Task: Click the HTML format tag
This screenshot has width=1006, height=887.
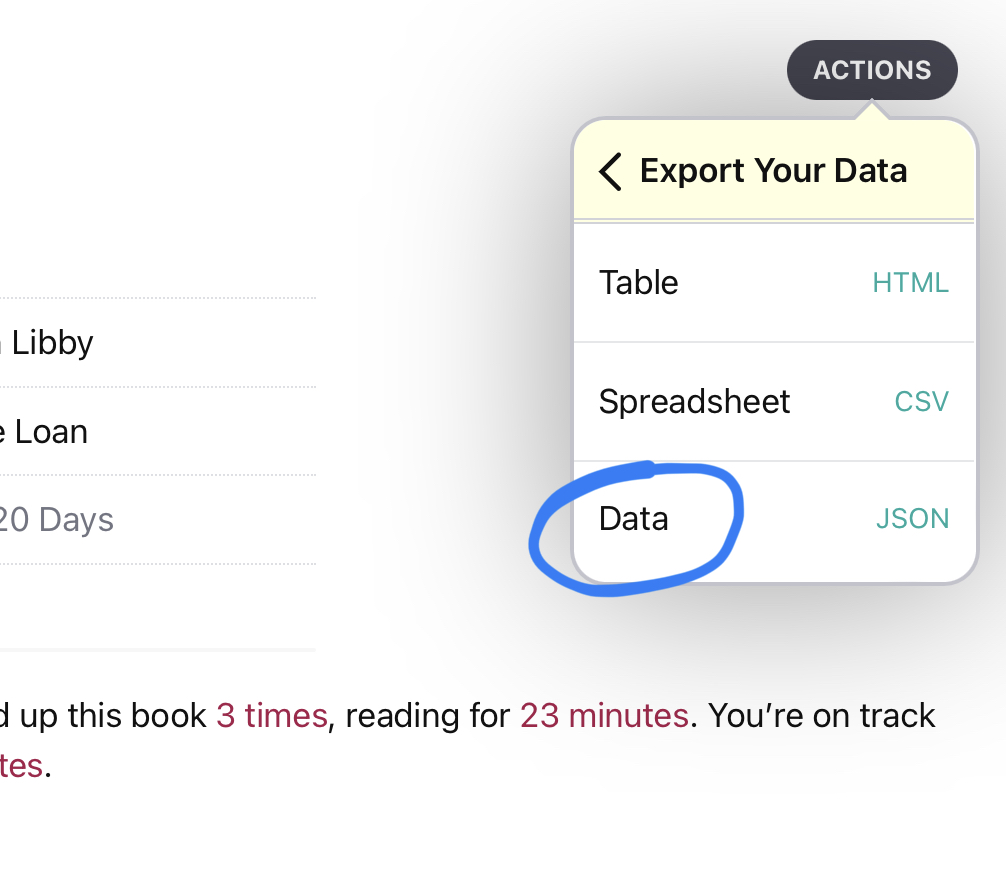Action: [x=910, y=283]
